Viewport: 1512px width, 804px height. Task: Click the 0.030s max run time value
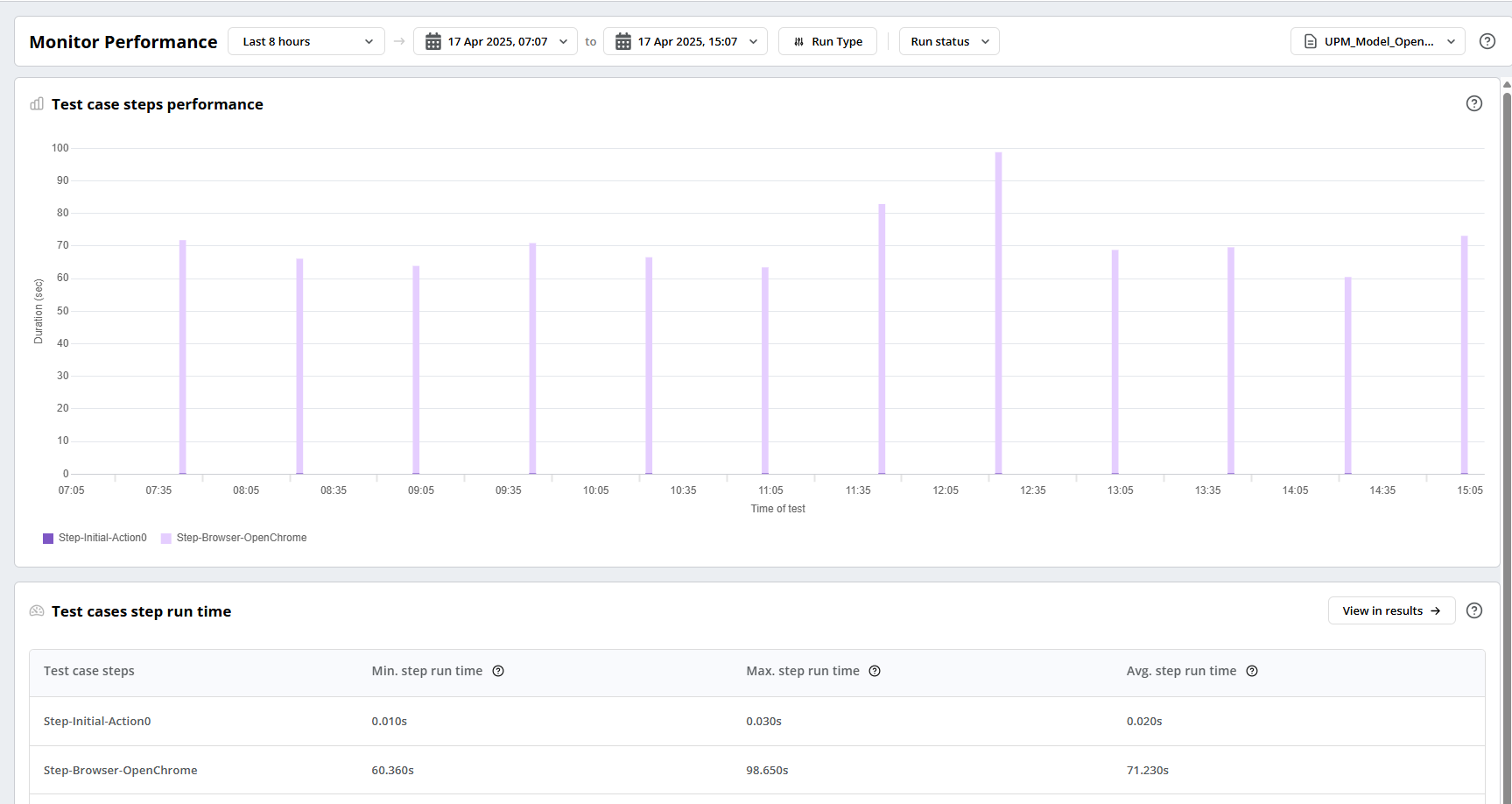[763, 722]
